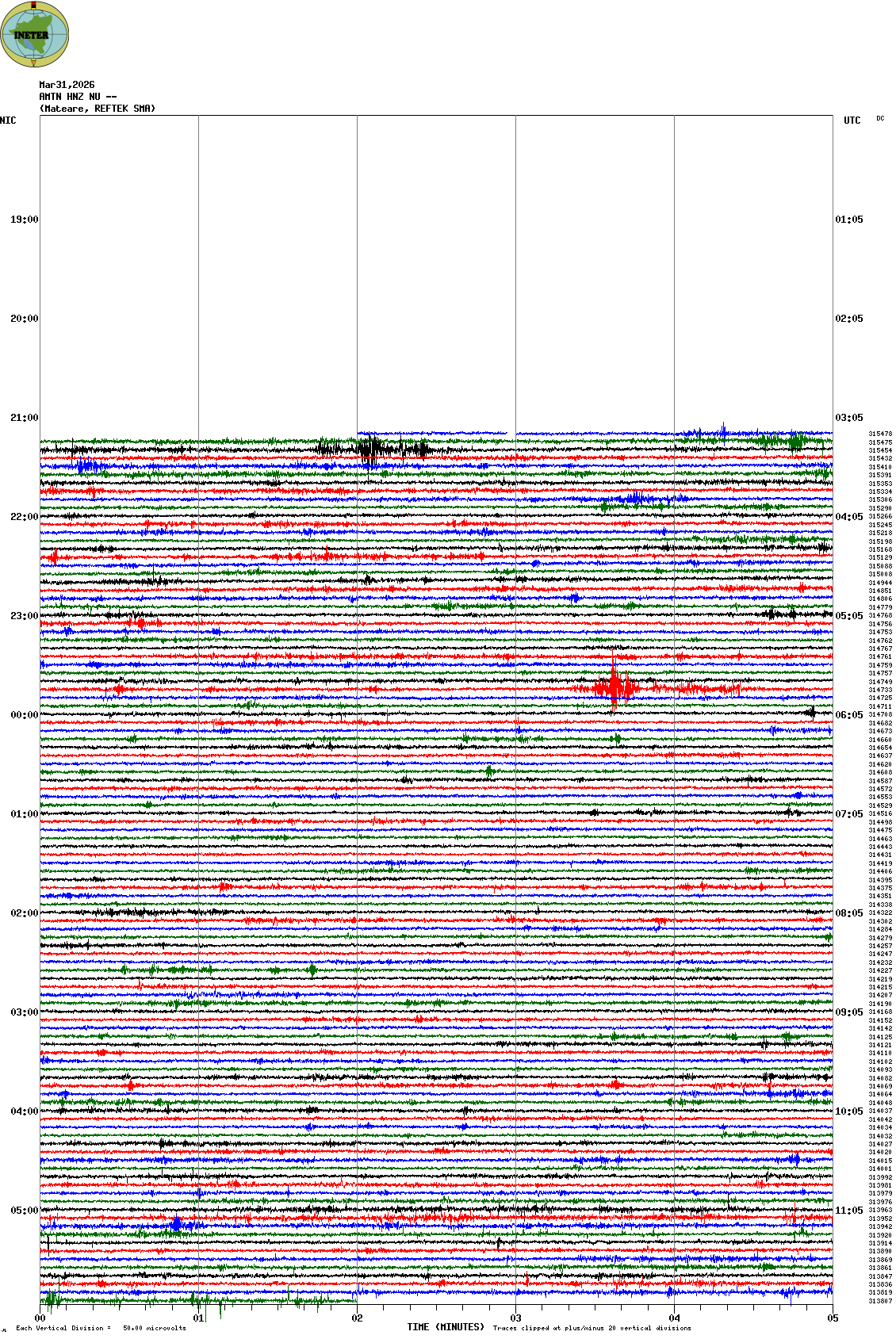Screen dimensions: 896x1339
Task: Click the NIC local time header
Action: point(8,121)
